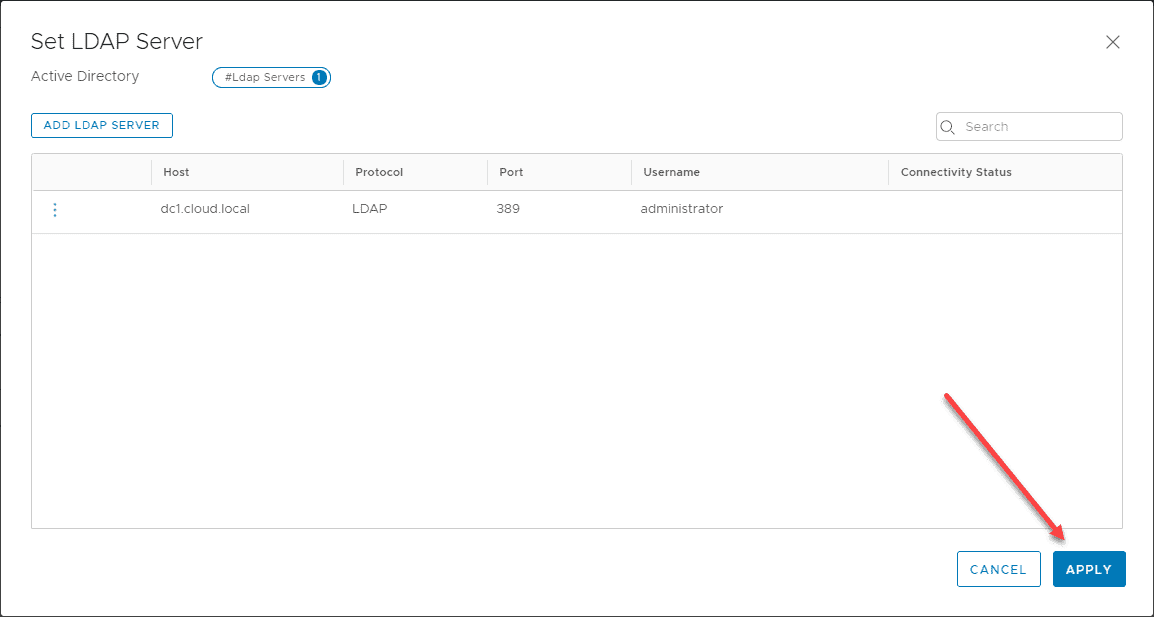This screenshot has height=617, width=1154.
Task: Click the magnifying glass search icon
Action: pyautogui.click(x=947, y=126)
